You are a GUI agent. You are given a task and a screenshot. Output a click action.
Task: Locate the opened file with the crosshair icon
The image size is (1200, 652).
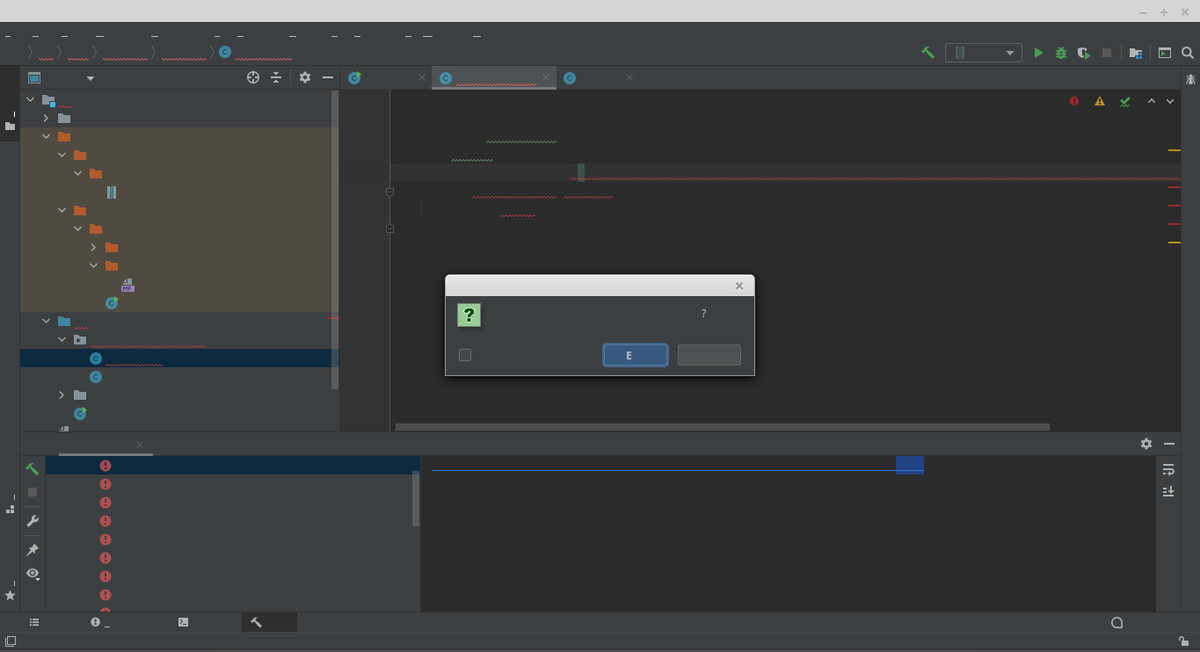tap(253, 77)
